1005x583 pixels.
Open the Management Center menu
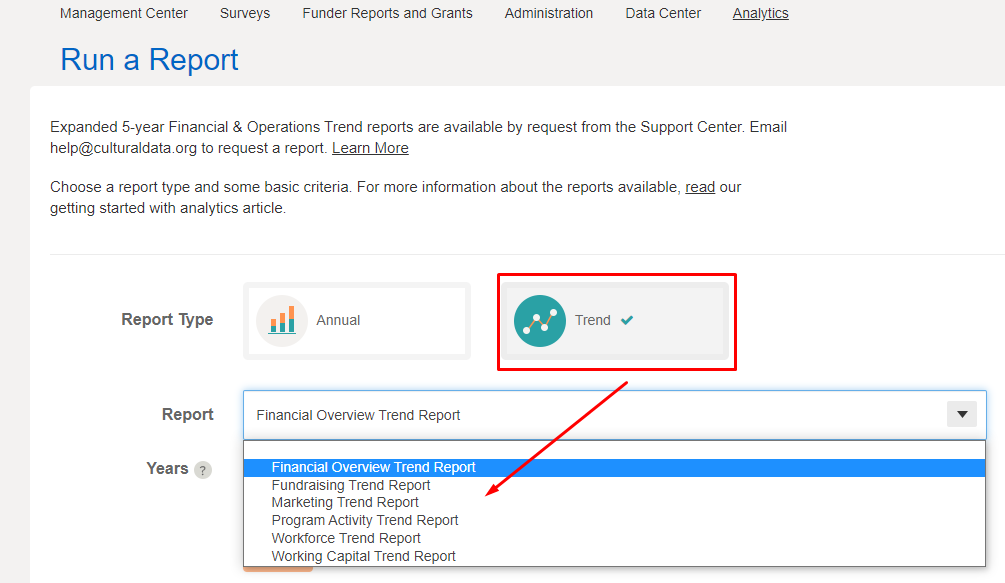124,13
